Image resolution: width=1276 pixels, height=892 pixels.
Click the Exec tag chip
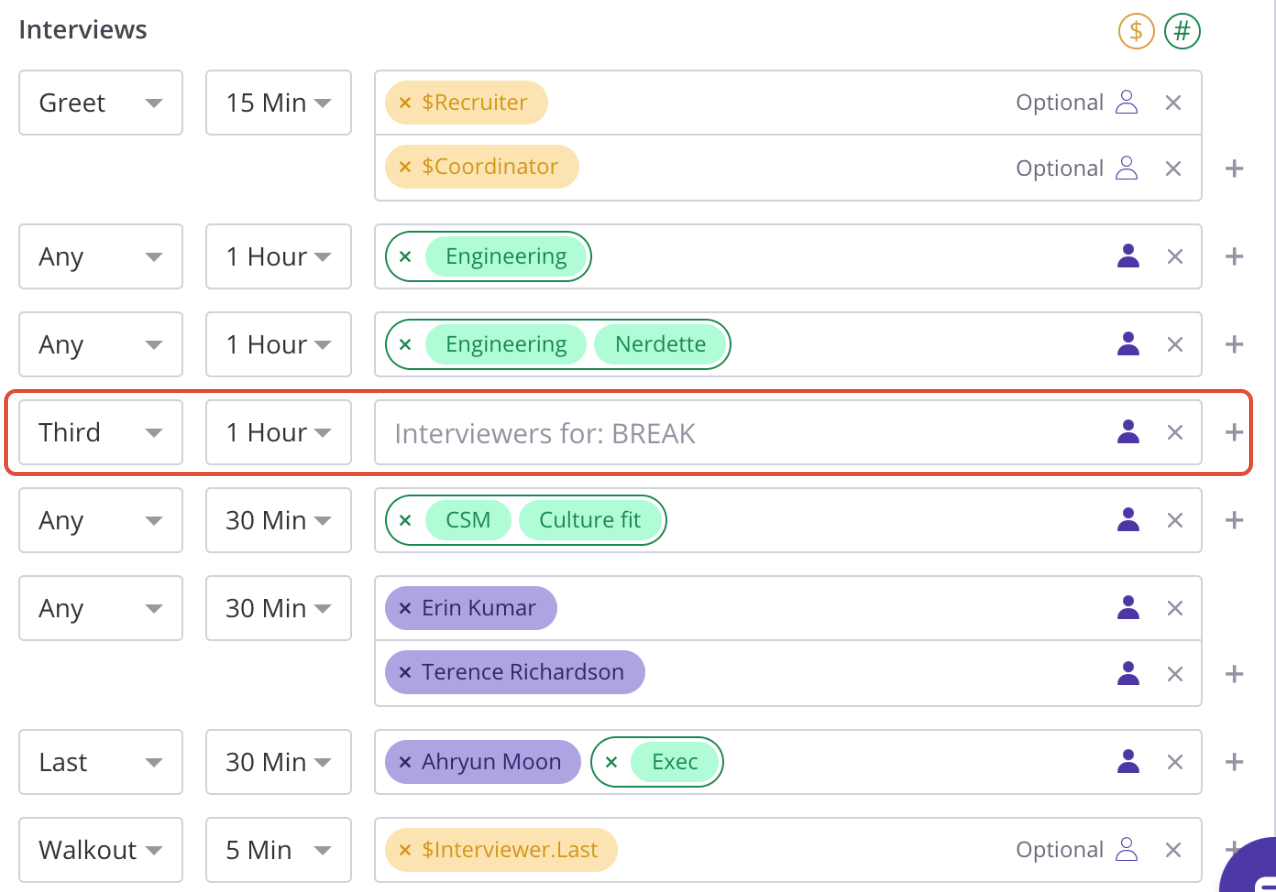tap(674, 762)
